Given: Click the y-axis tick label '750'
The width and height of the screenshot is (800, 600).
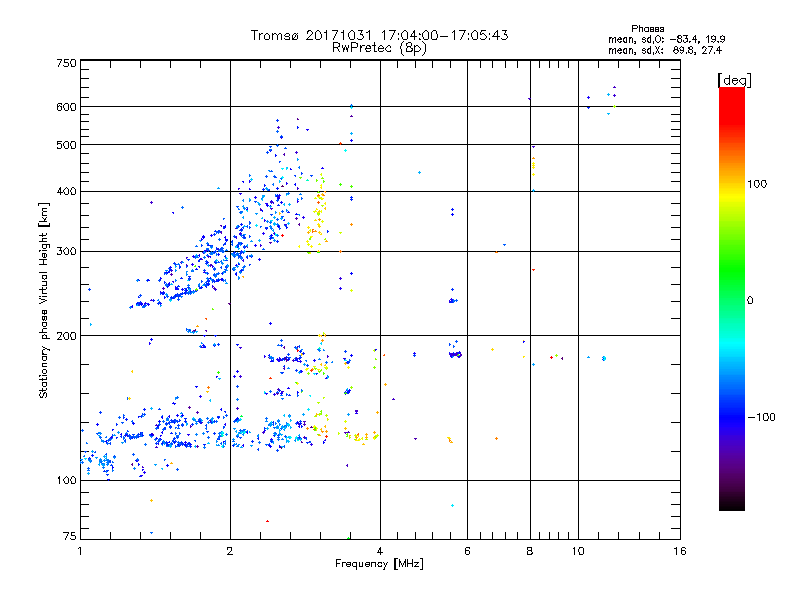Looking at the screenshot, I should (x=66, y=63).
